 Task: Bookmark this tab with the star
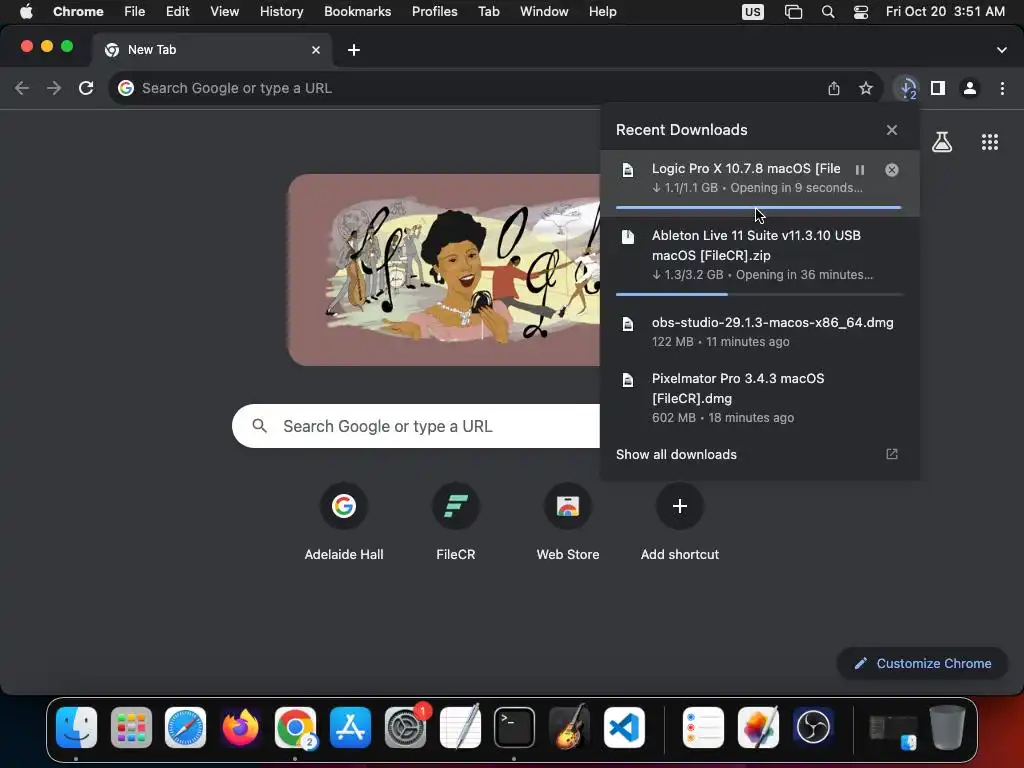coord(865,88)
